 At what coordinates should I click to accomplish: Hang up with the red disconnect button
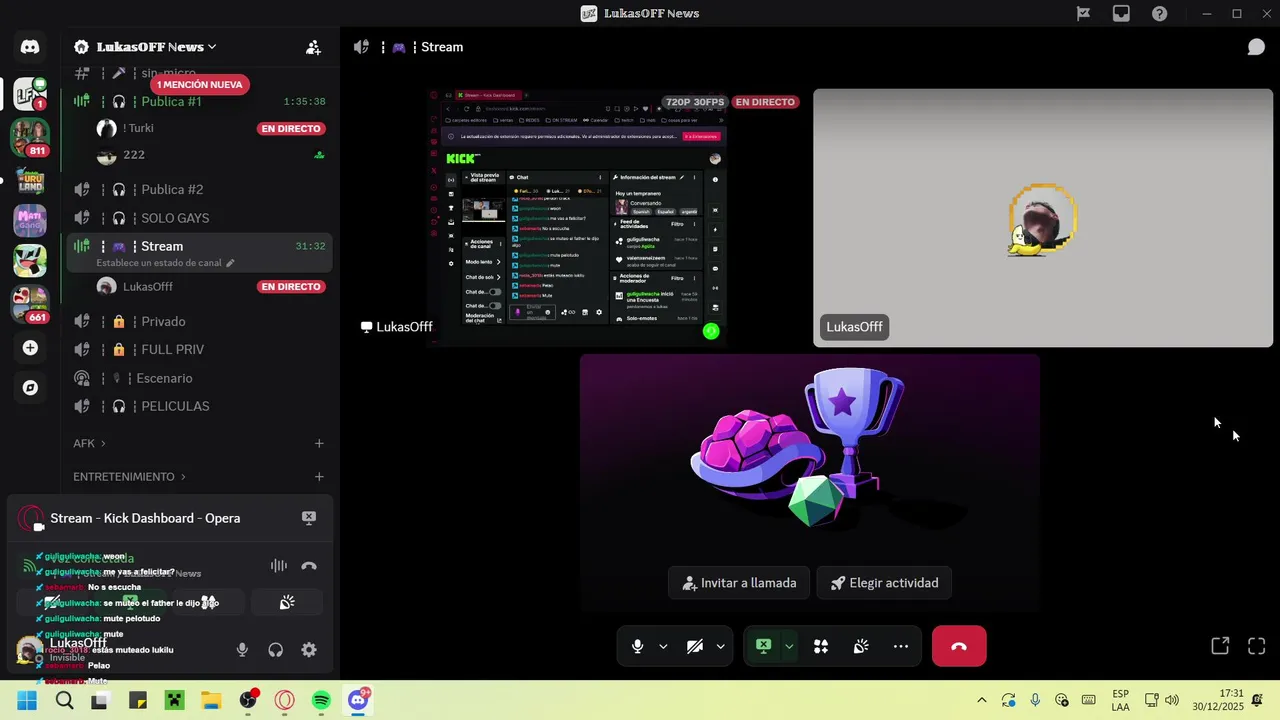click(959, 646)
